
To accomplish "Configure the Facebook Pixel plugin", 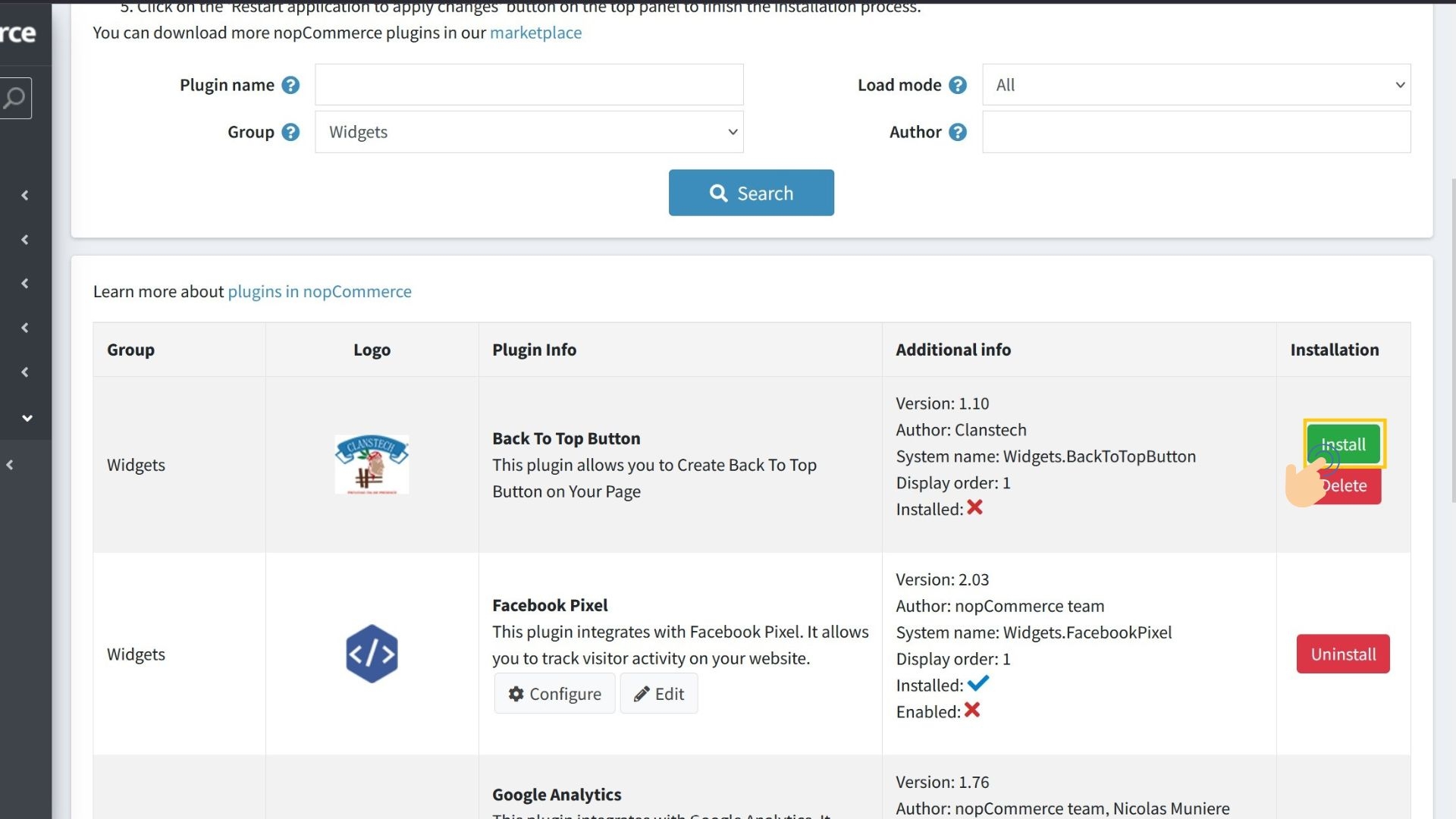I will (555, 694).
